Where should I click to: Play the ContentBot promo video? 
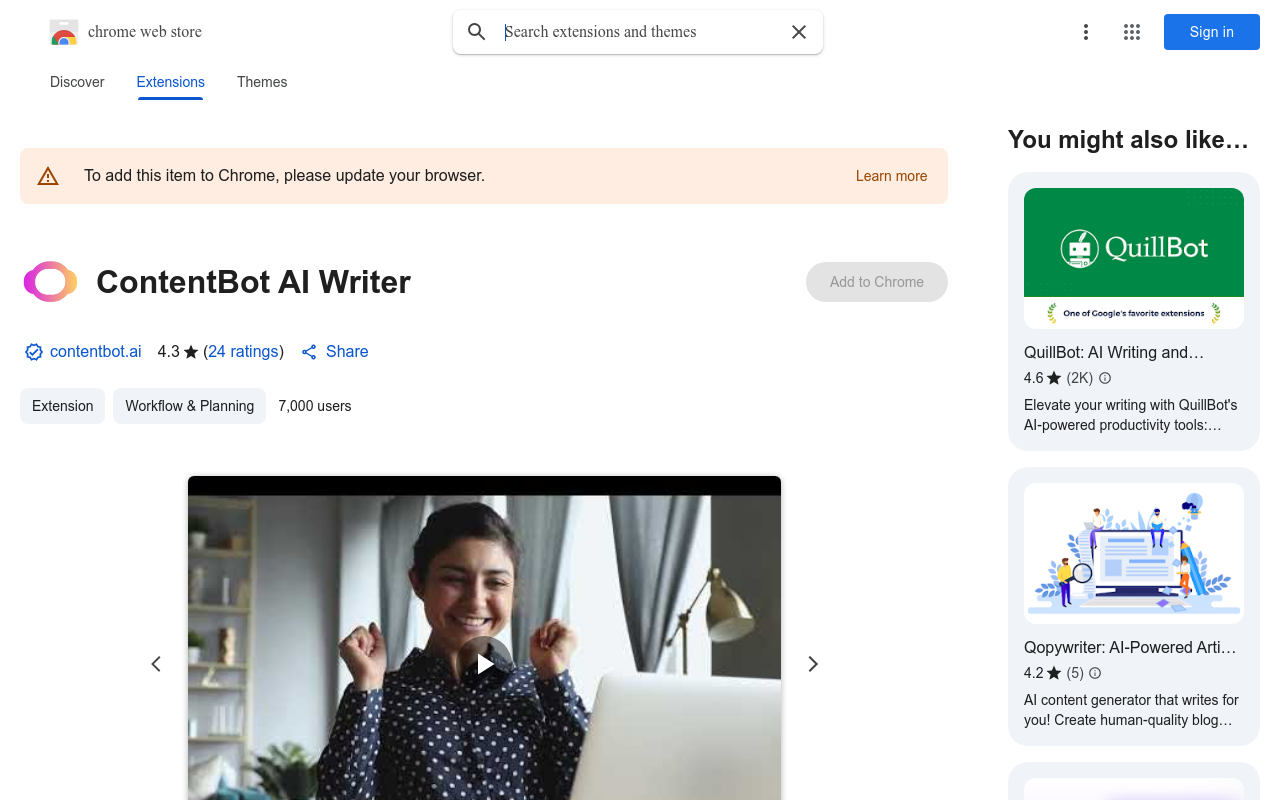(485, 663)
